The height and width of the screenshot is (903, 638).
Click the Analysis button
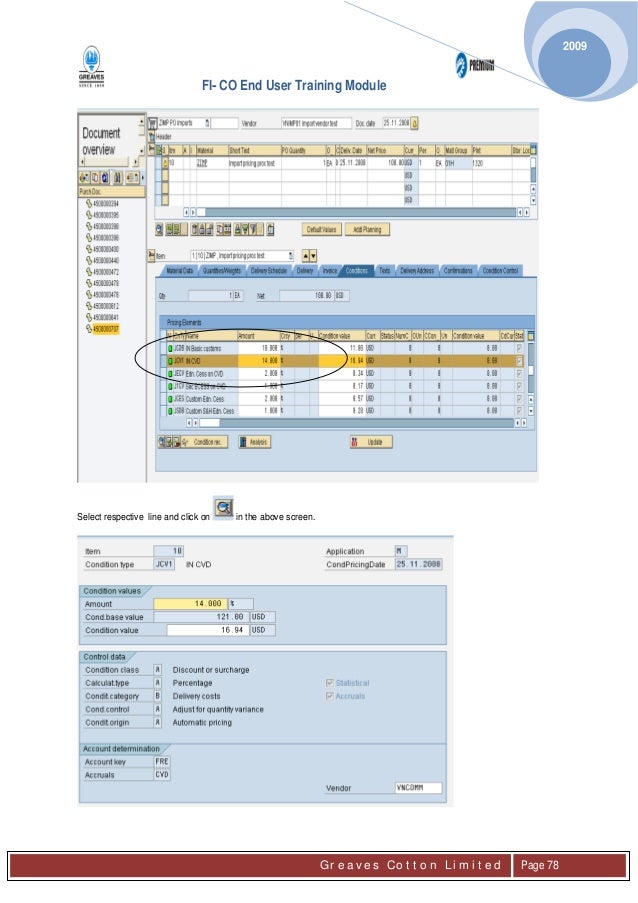[254, 442]
